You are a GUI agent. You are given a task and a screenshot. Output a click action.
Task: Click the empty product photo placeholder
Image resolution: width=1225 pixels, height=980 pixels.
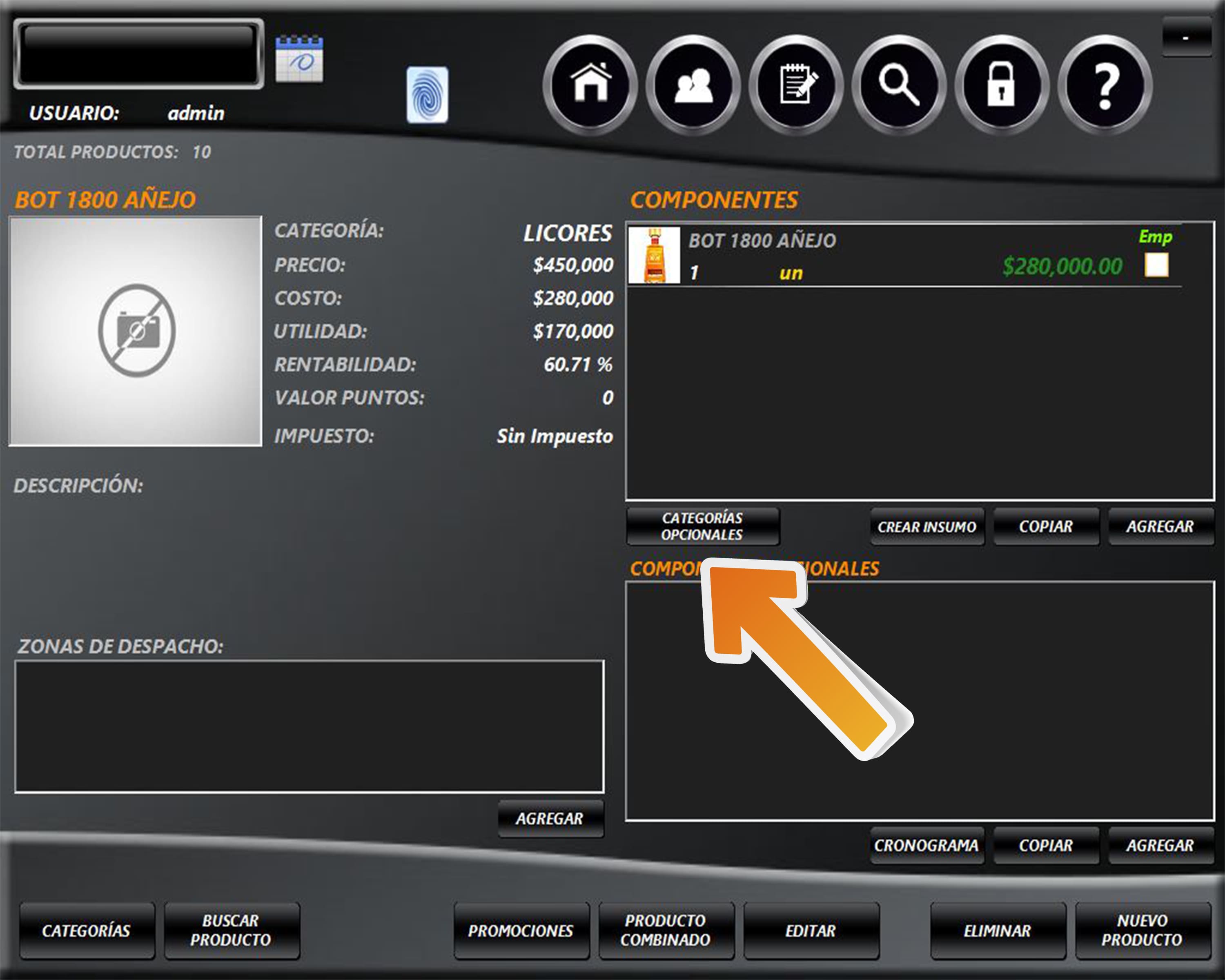pos(136,331)
